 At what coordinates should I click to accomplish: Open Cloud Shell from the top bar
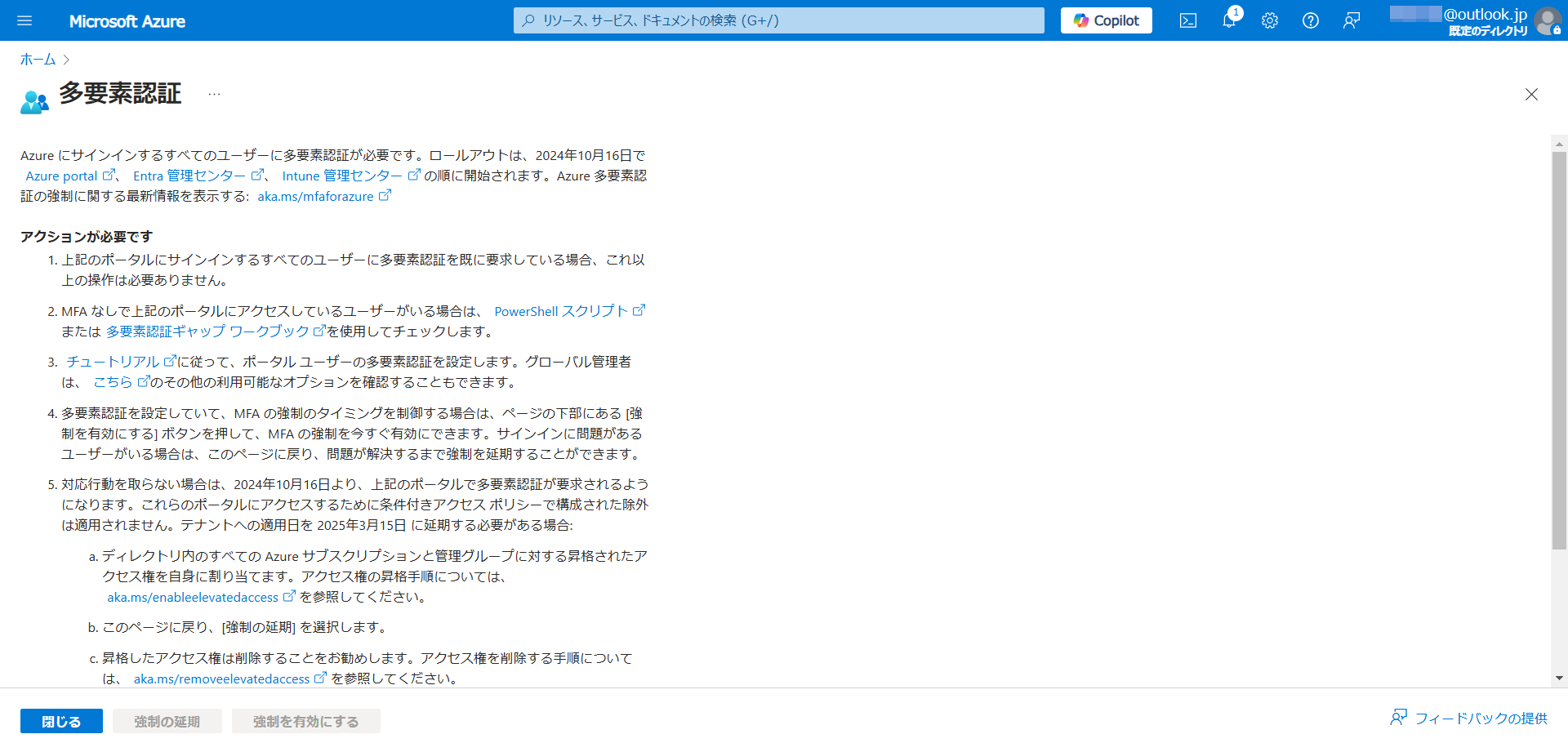1188,20
